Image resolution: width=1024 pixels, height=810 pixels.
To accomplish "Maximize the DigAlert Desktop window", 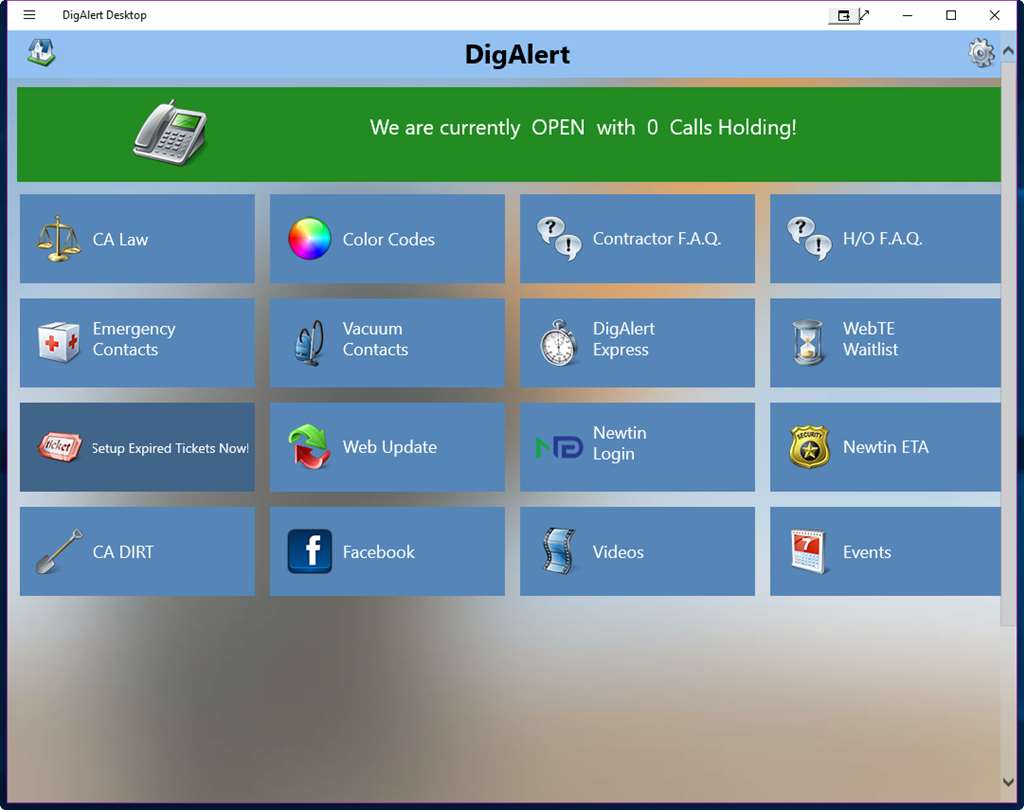I will (951, 15).
